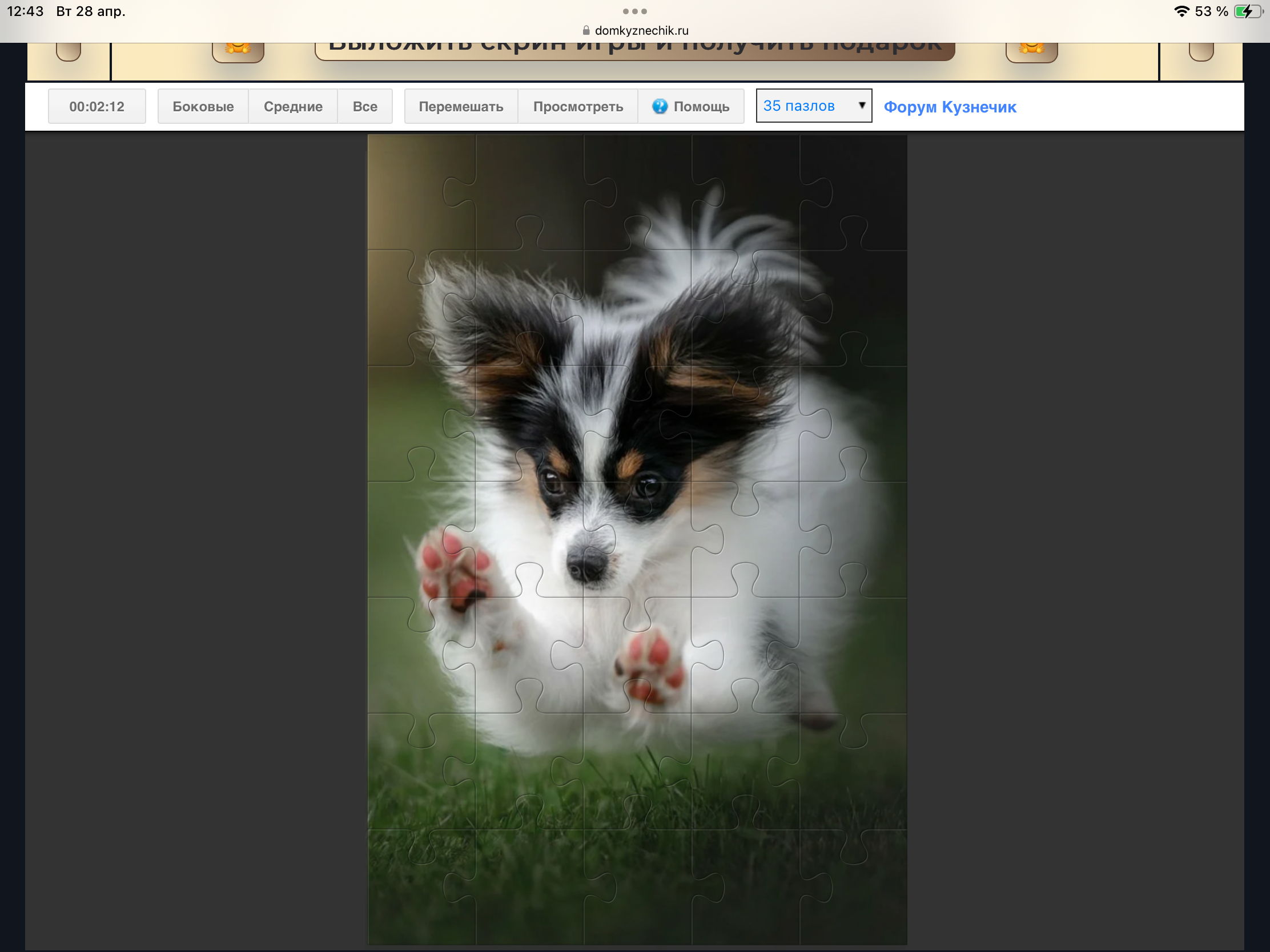
Task: Tap the lock icon beside the URL
Action: [586, 30]
